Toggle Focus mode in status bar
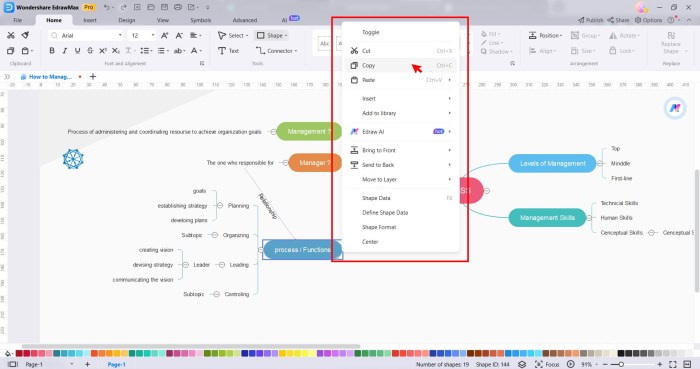The height and width of the screenshot is (369, 700). (x=547, y=364)
